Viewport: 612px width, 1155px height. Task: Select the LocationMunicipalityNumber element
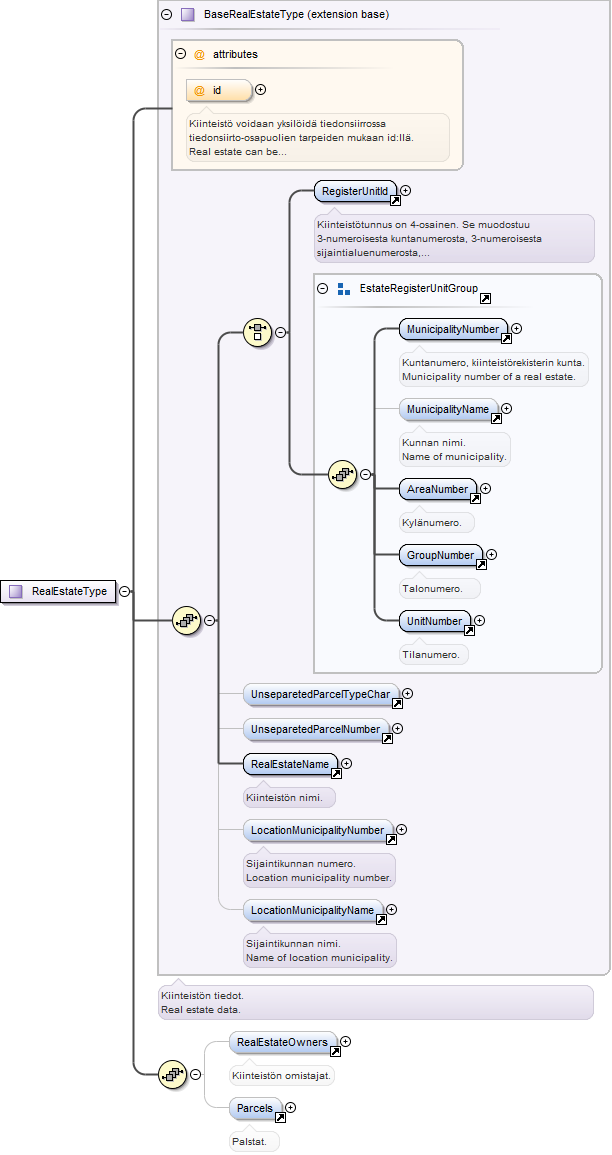[x=319, y=830]
